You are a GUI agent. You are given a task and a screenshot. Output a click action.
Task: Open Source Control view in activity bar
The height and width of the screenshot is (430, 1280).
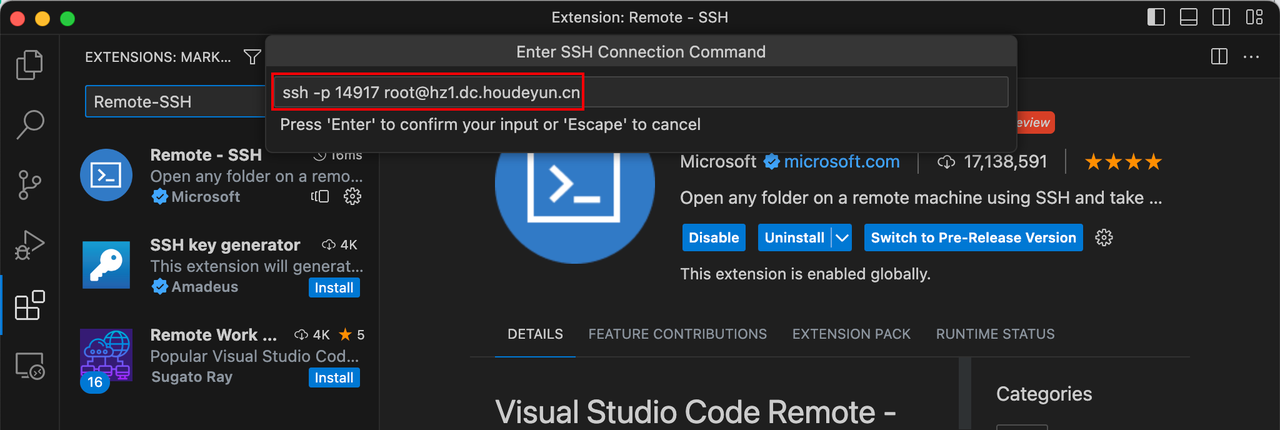30,185
